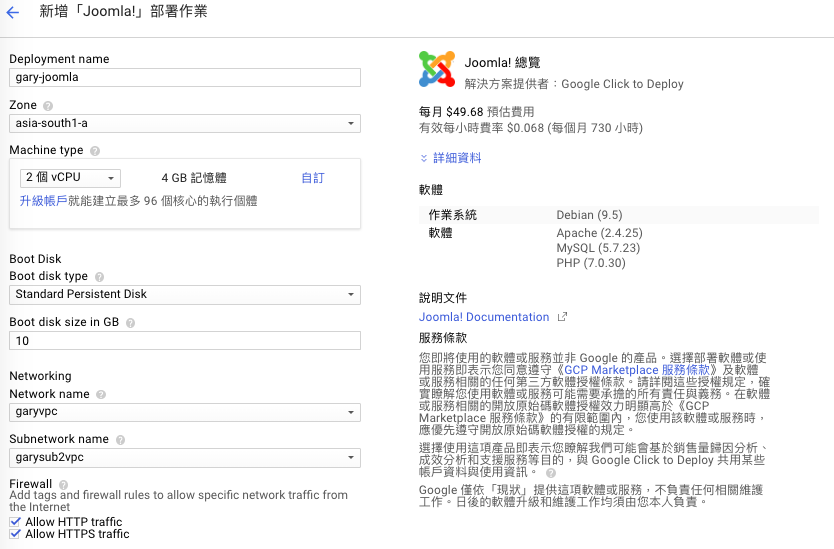Viewport: 834px width, 549px height.
Task: Click the 4 GB 記憶體 memory text
Action: [194, 178]
